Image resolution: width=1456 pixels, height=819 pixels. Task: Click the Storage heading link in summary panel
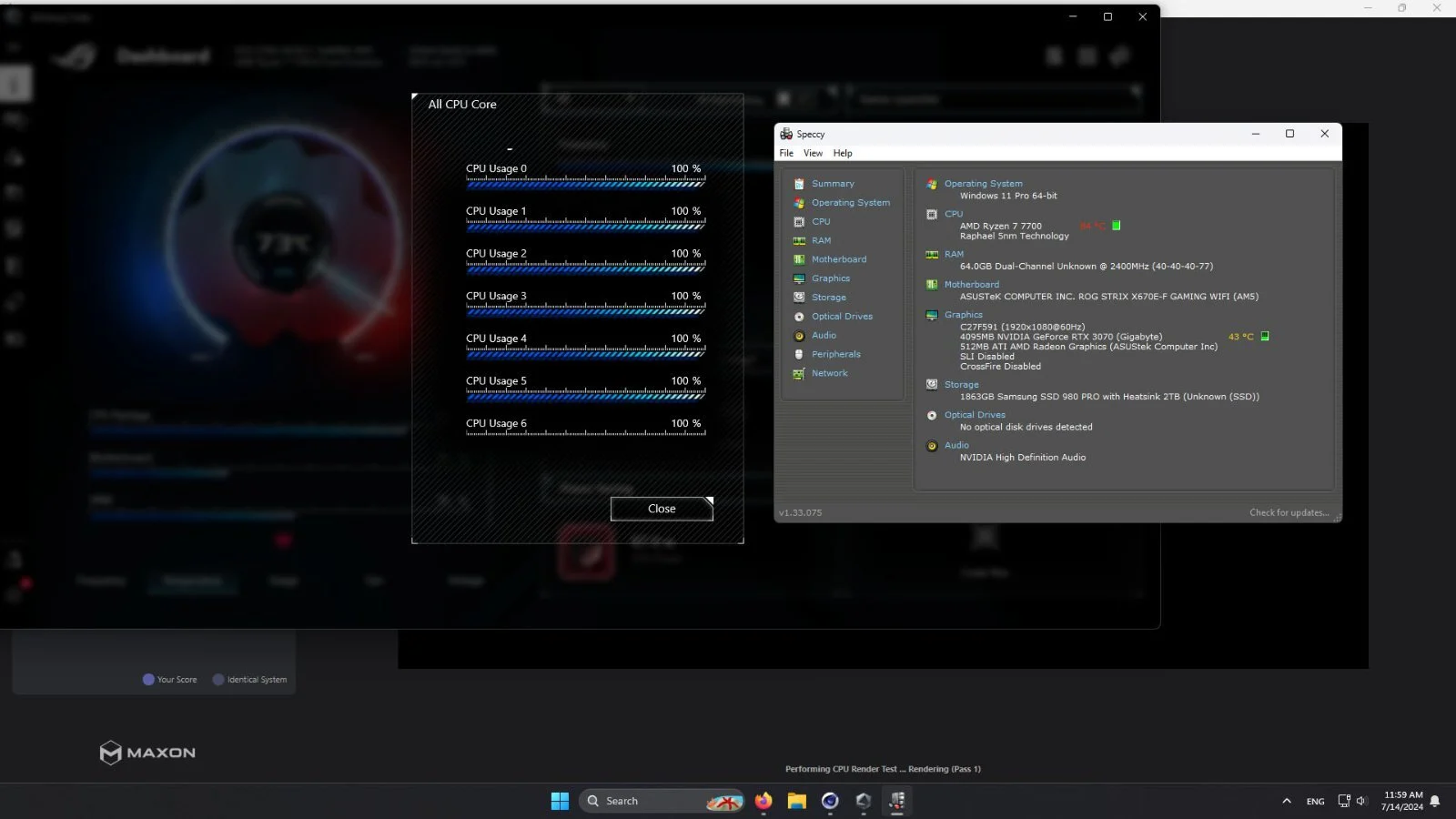point(961,385)
